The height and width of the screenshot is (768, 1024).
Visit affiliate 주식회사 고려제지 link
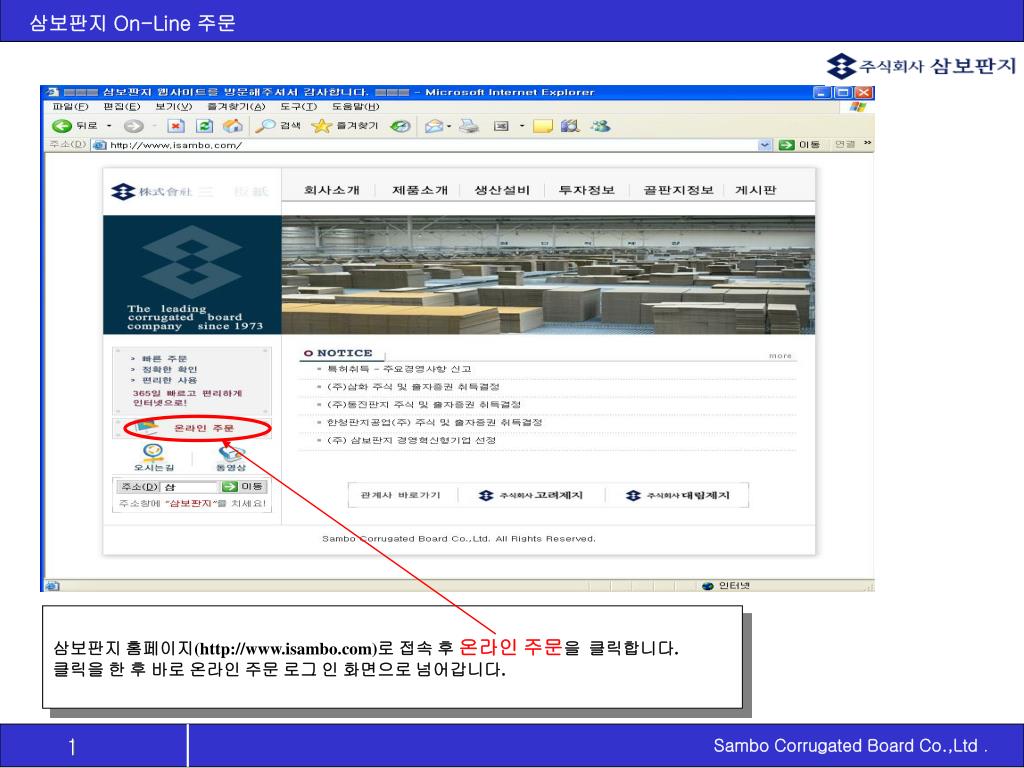pyautogui.click(x=530, y=496)
